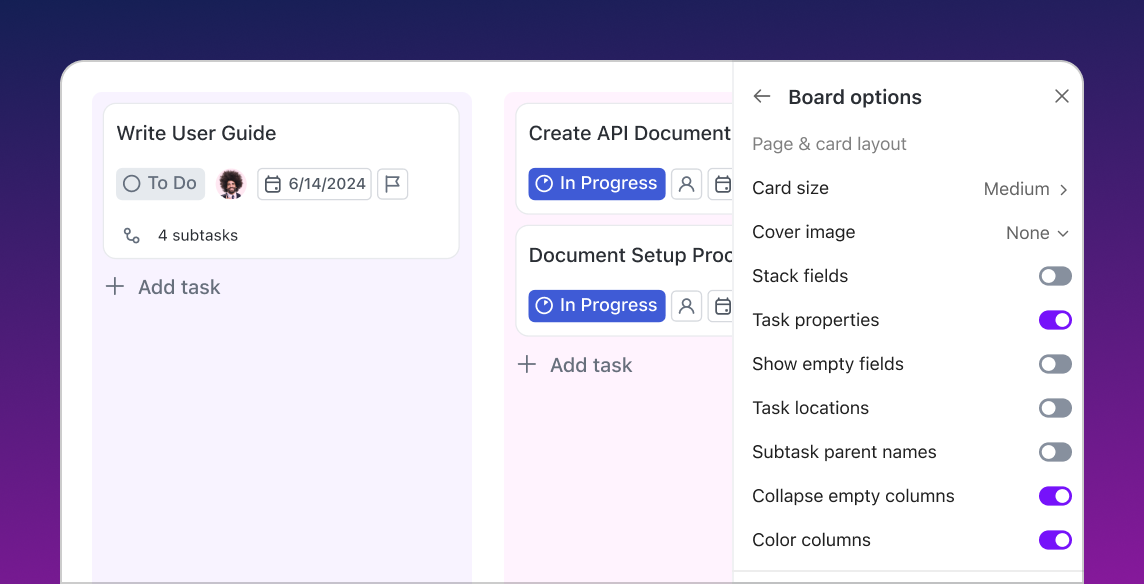The width and height of the screenshot is (1144, 584).
Task: Enable the Task locations toggle
Action: pyautogui.click(x=1055, y=408)
